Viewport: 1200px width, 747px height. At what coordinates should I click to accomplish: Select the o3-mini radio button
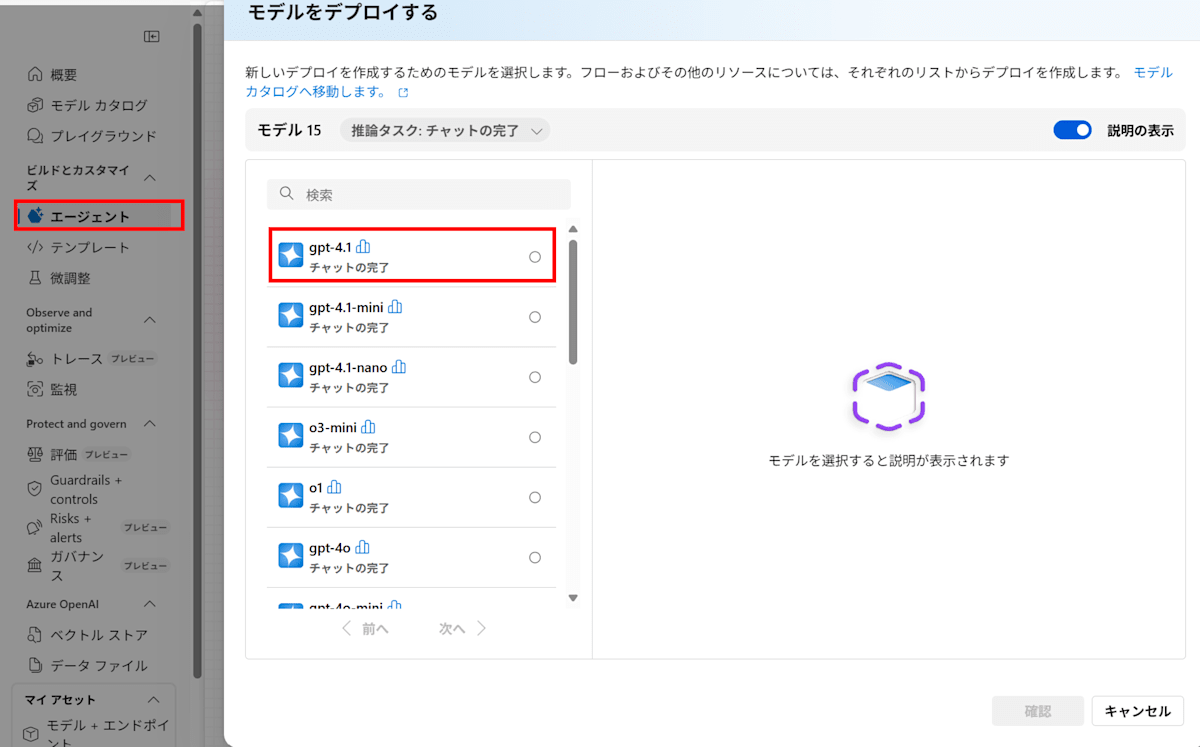[x=535, y=437]
